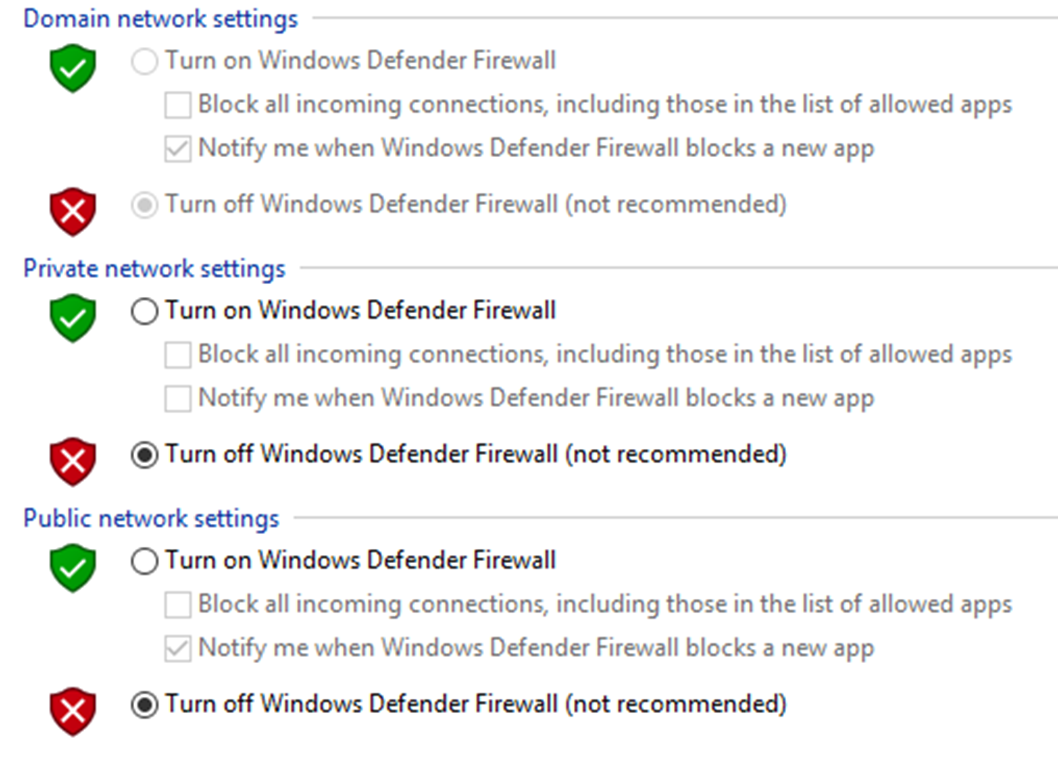
Task: Enable Notify me checkbox under Private network
Action: 178,399
